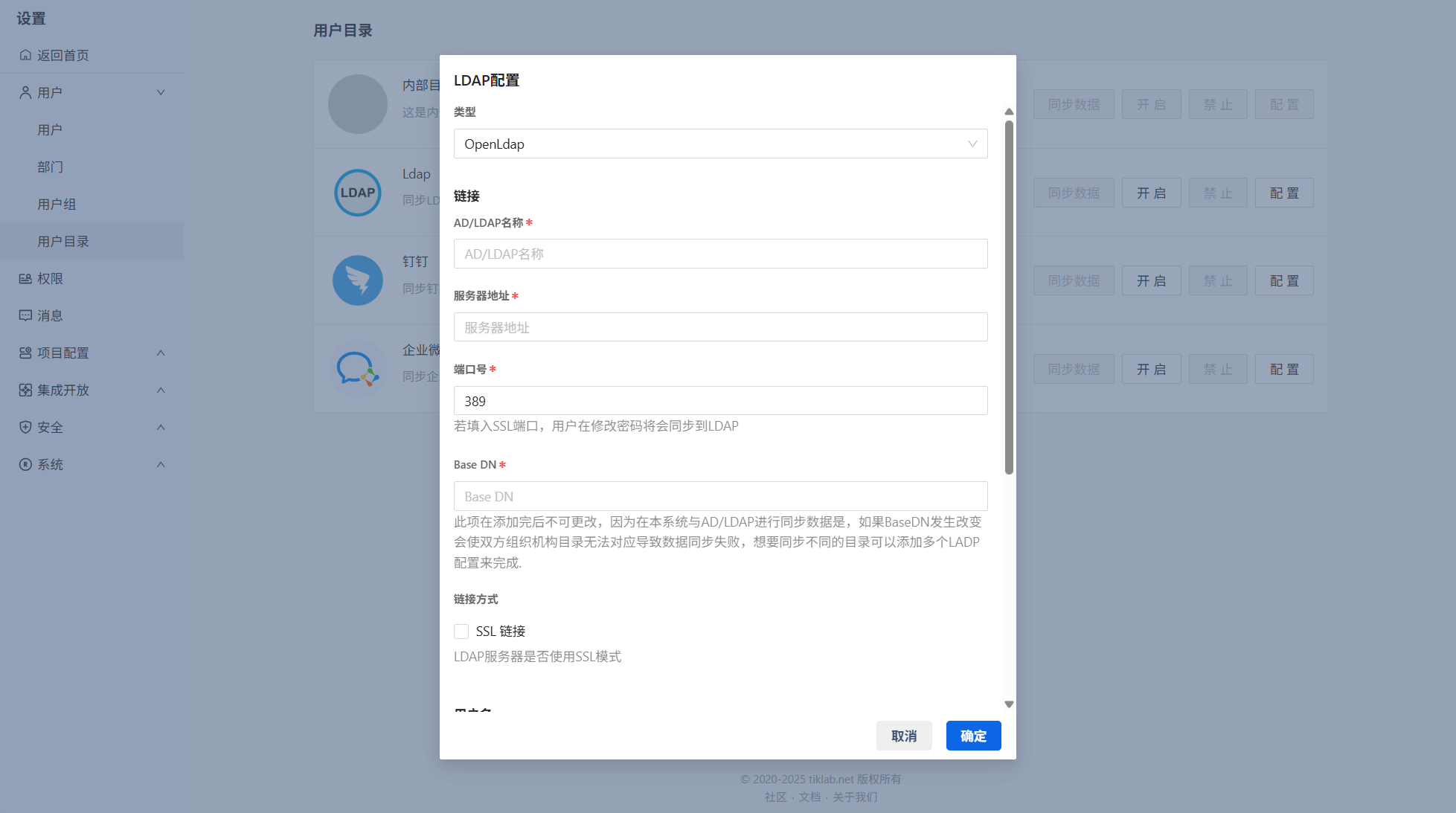1456x813 pixels.
Task: Click the 钉钉 DingTalk logo
Action: click(358, 280)
